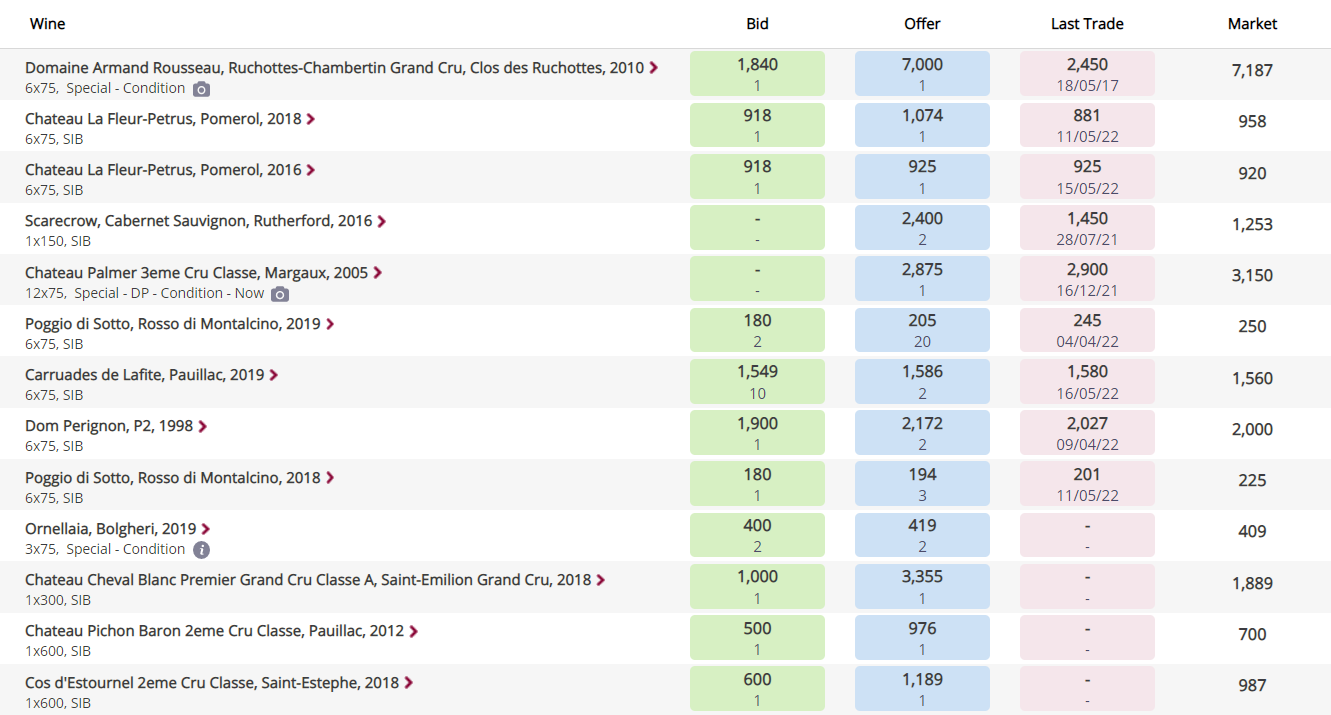Click last trade 2,027 dated 09/04/22
This screenshot has height=715, width=1331.
pyautogui.click(x=1087, y=433)
